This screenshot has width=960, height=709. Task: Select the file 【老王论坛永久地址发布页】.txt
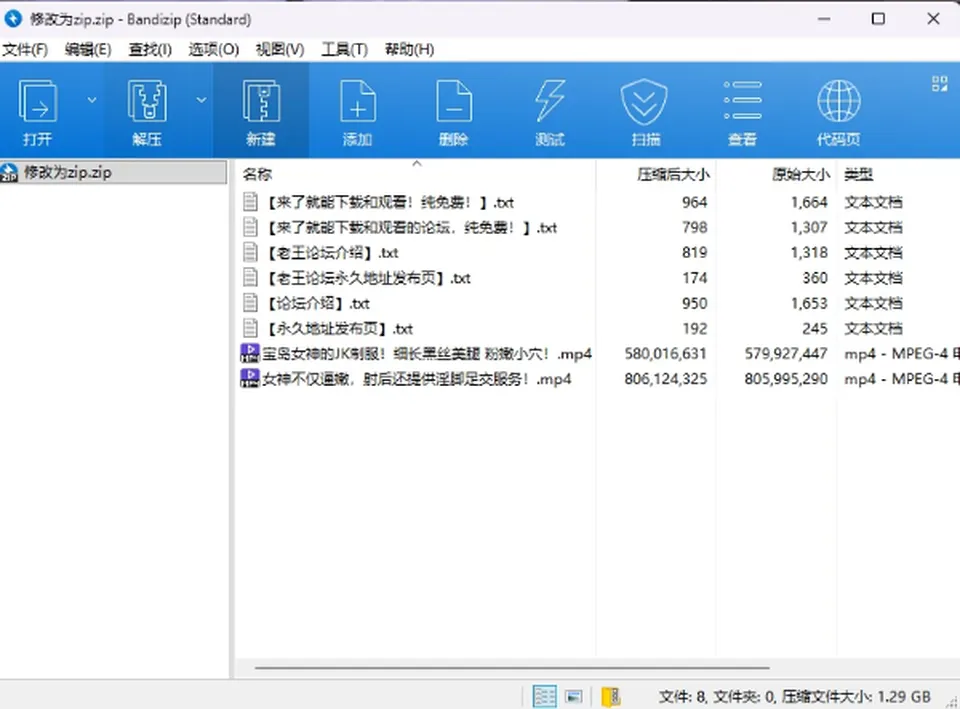tap(369, 278)
